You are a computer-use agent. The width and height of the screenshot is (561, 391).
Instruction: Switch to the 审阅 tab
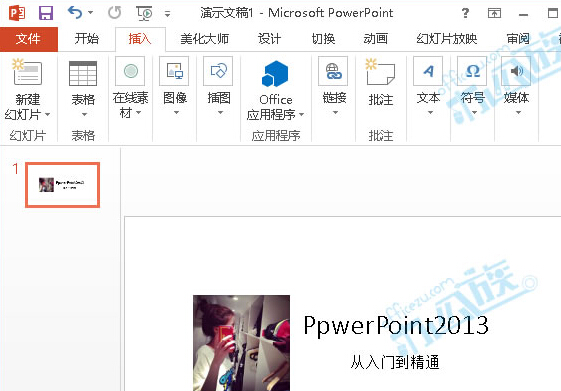[x=518, y=39]
